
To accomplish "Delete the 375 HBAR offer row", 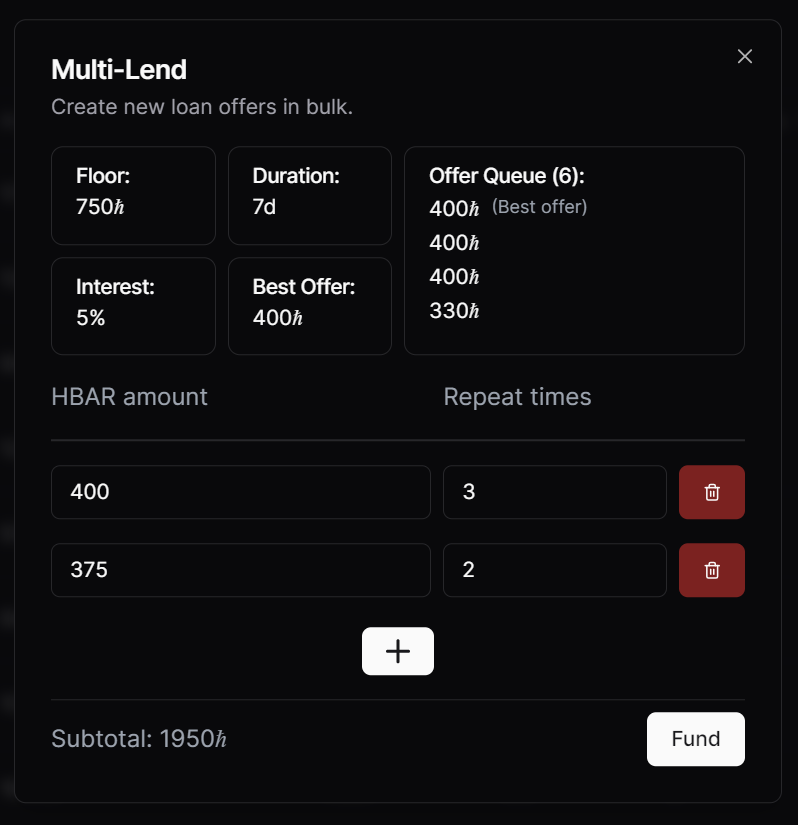I will click(711, 570).
